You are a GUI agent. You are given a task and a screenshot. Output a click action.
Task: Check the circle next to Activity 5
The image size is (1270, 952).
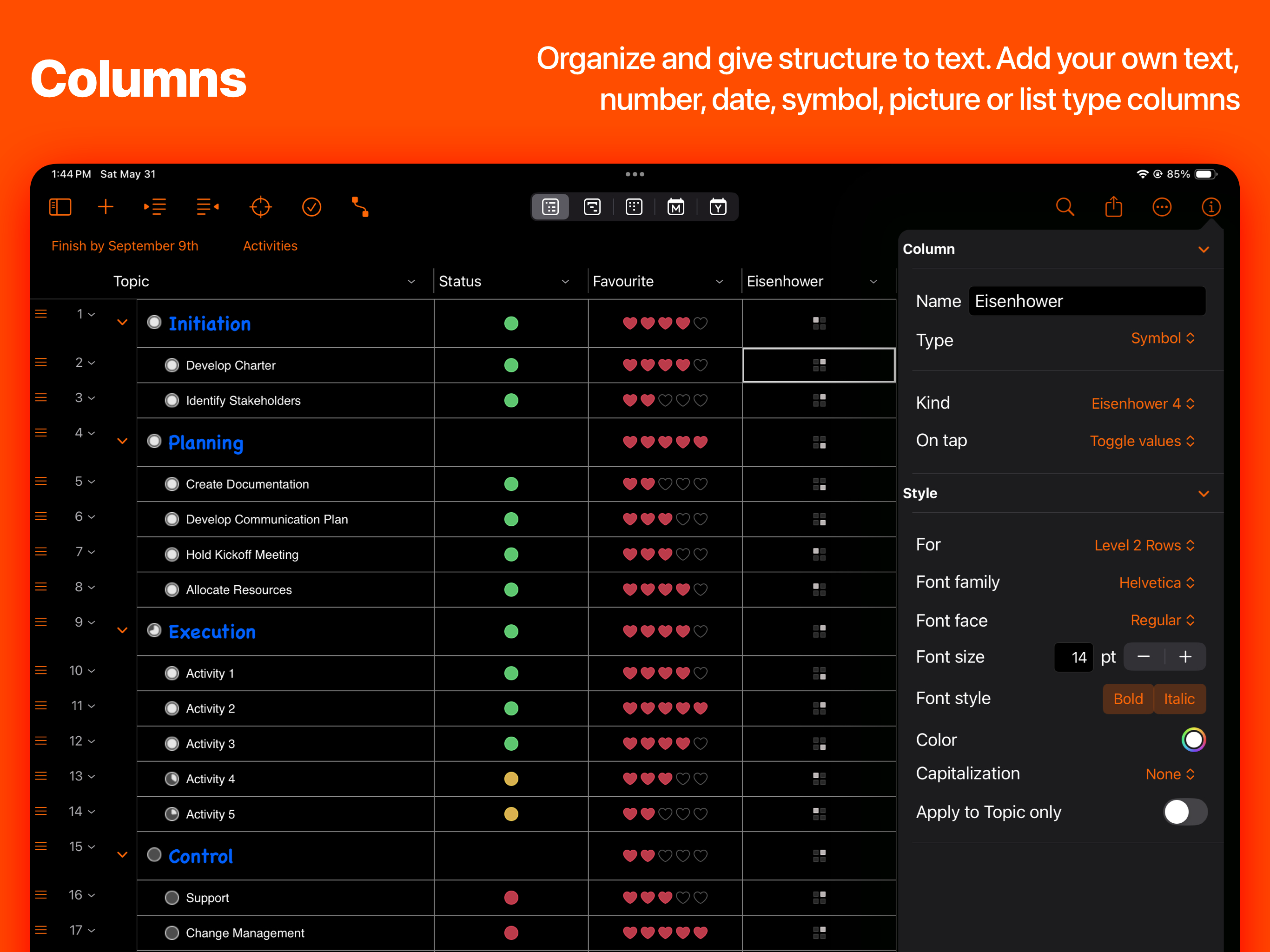172,813
